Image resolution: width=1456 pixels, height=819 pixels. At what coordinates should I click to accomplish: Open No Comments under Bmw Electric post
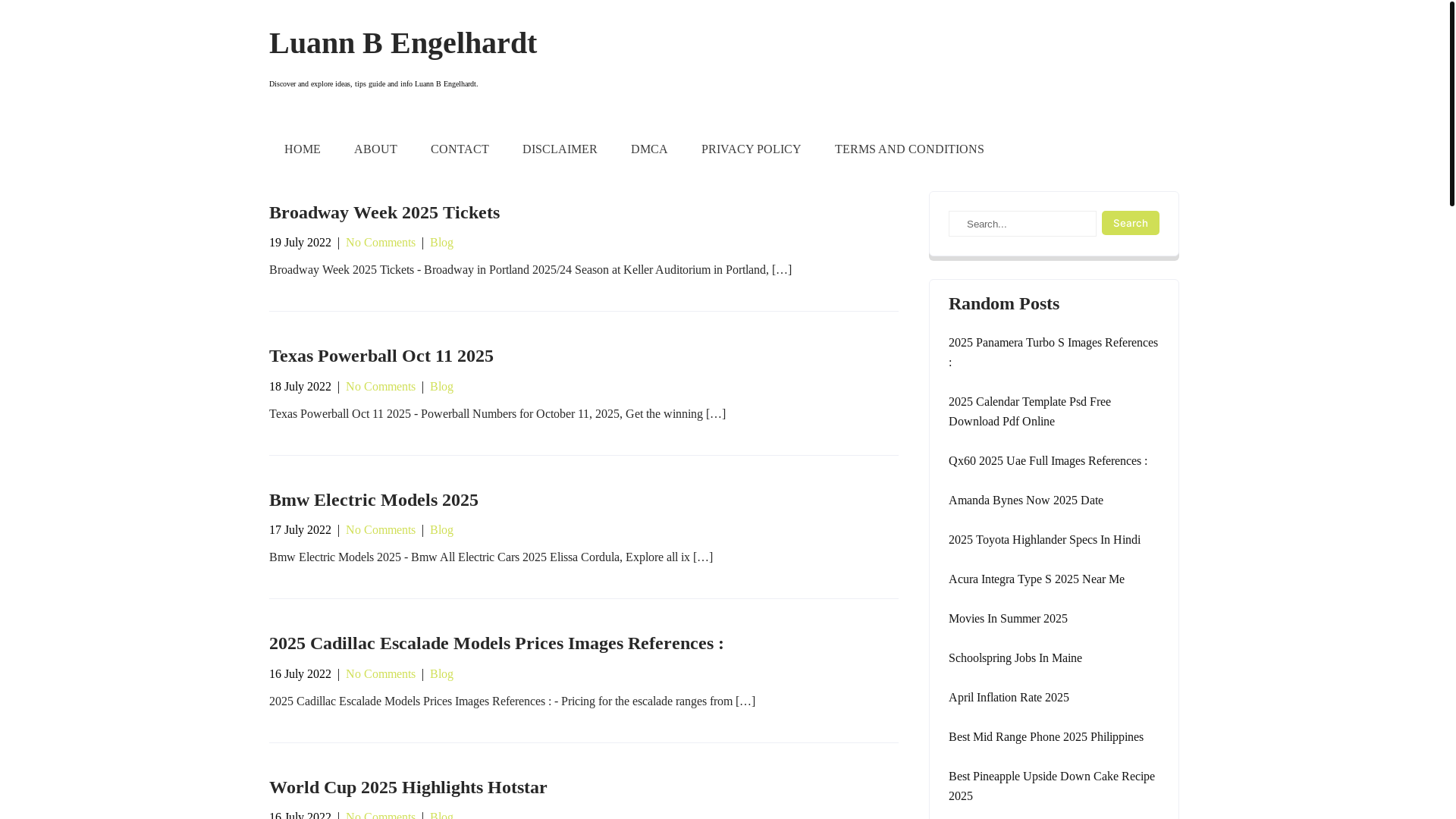(381, 530)
